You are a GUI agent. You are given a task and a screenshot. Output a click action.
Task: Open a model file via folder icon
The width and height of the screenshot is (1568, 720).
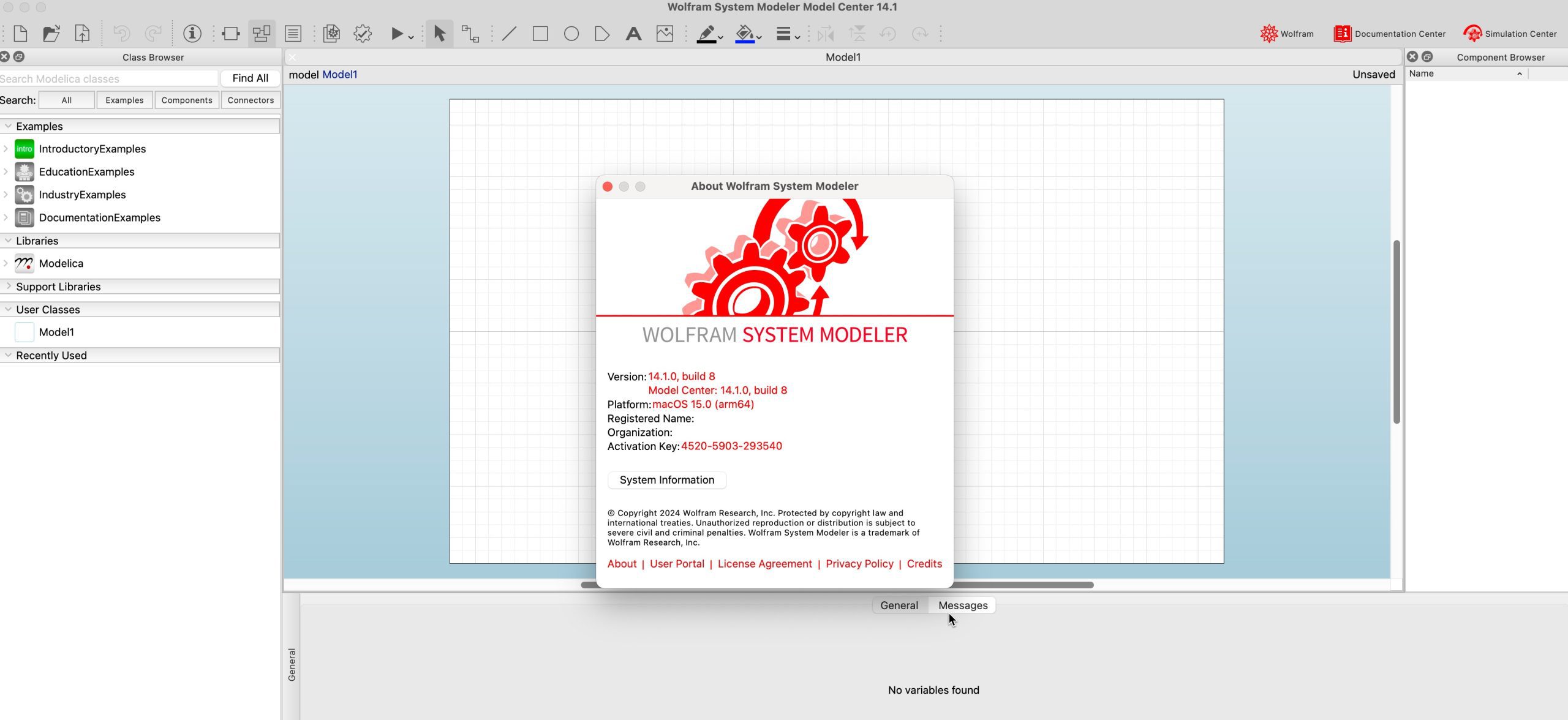(51, 34)
